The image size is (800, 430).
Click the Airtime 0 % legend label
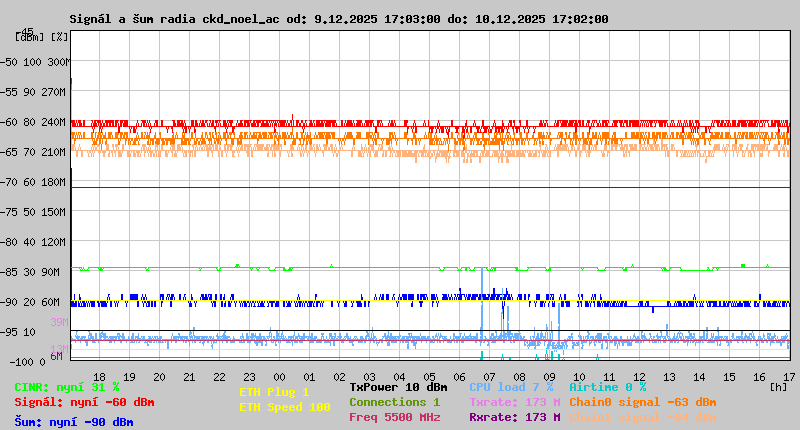[607, 387]
